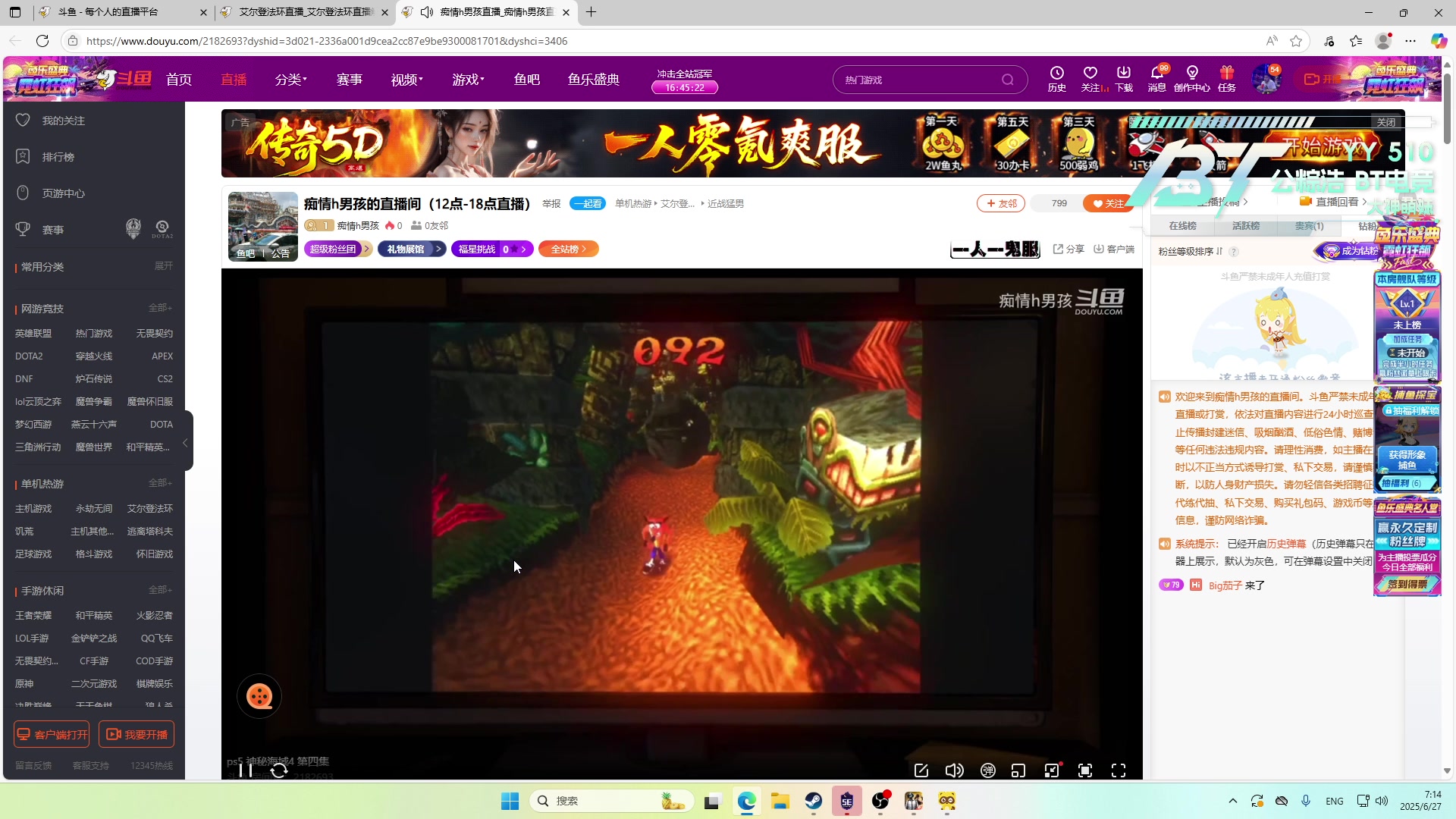Expand the 视频 navigation dropdown

coord(407,80)
